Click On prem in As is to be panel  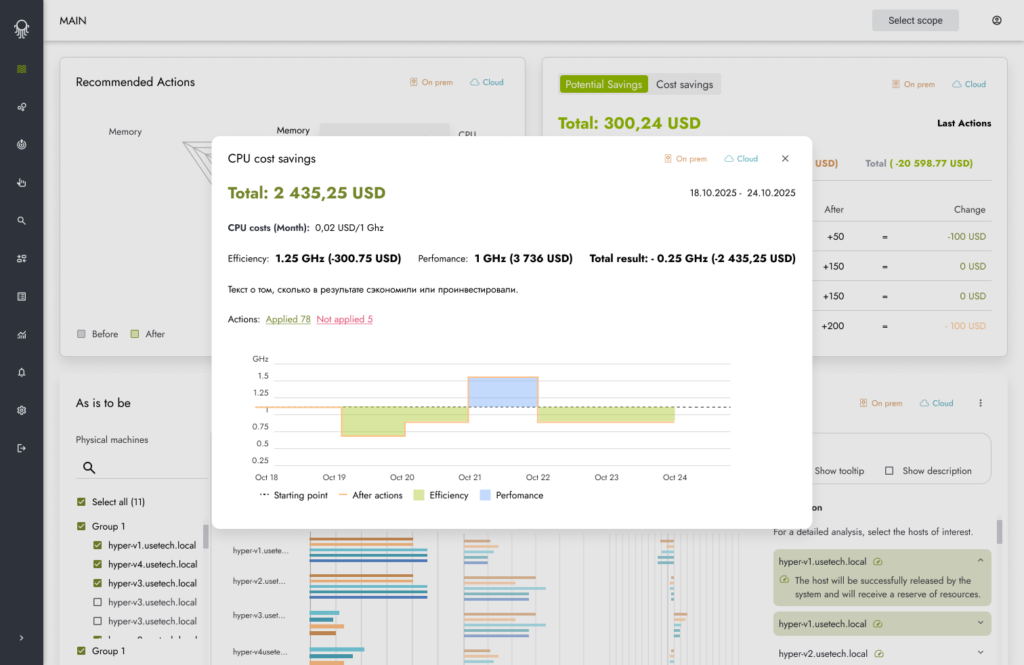click(881, 403)
